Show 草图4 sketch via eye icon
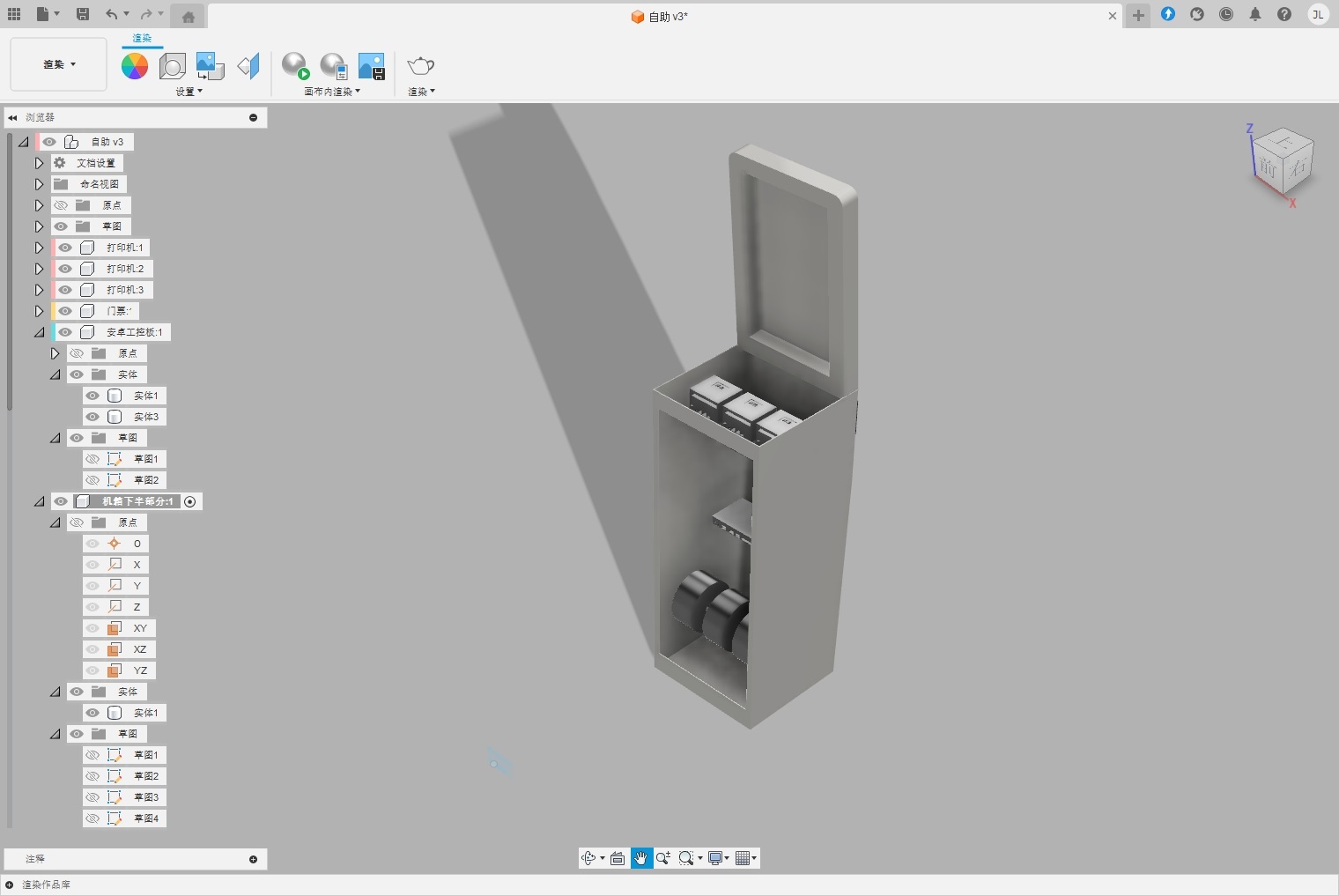This screenshot has height=896, width=1339. [x=92, y=818]
